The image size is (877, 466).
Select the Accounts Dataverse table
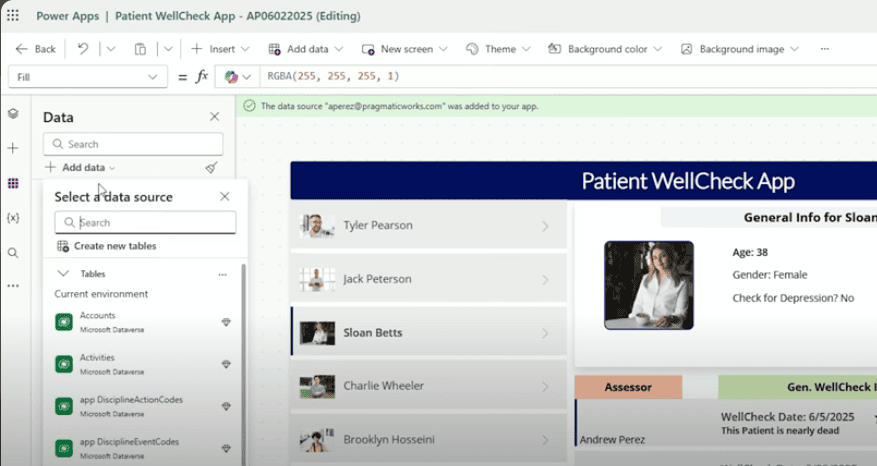(143, 322)
